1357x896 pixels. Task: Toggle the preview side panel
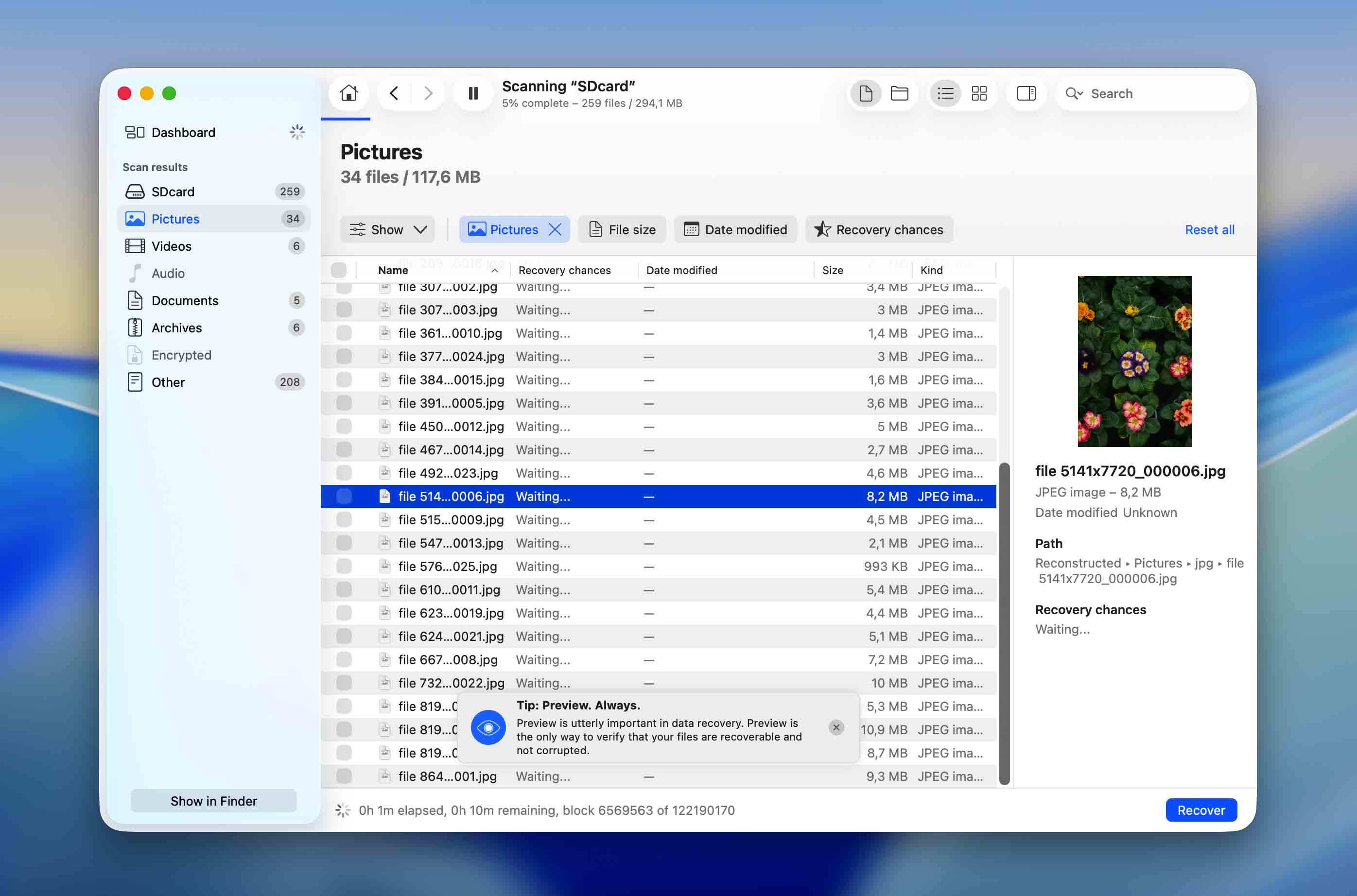coord(1026,93)
